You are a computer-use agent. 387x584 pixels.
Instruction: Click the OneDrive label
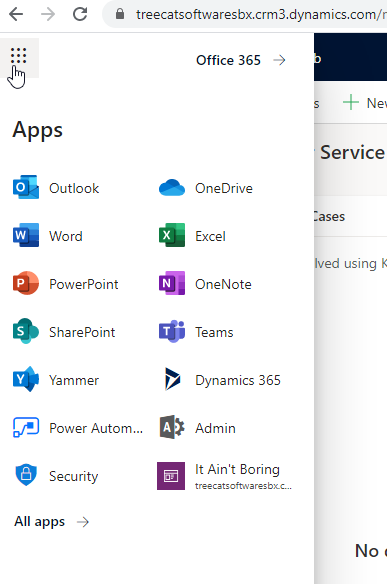pyautogui.click(x=224, y=188)
